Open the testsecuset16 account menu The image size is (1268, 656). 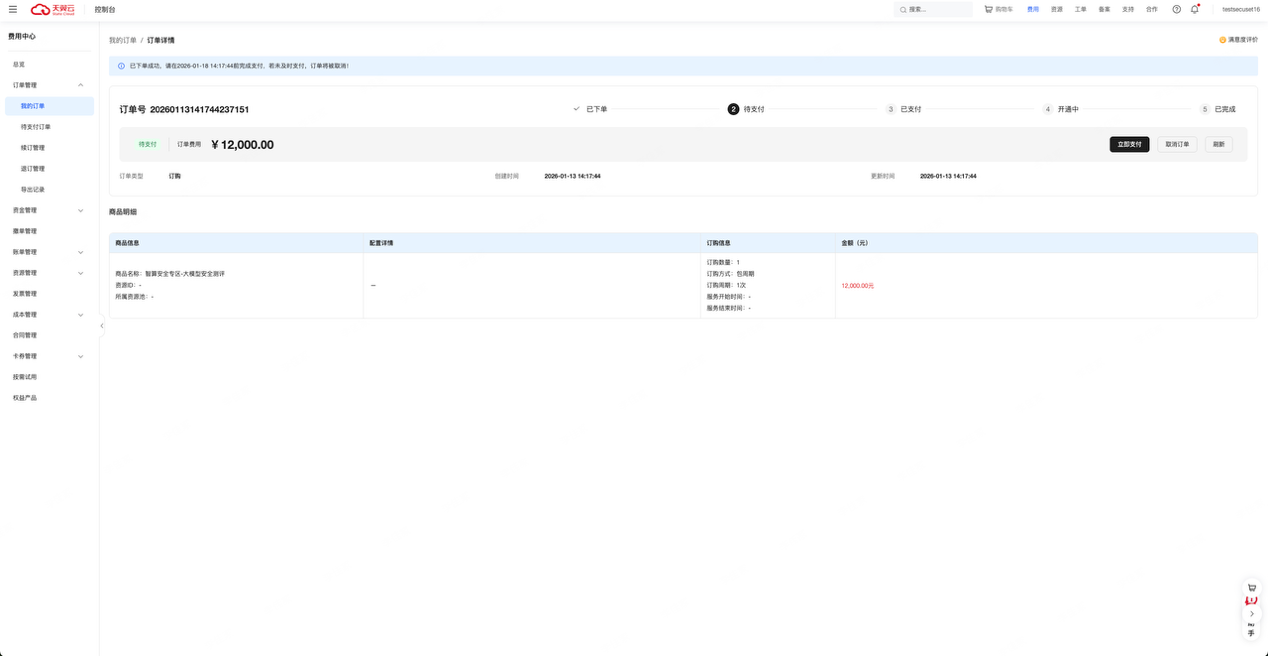pyautogui.click(x=1241, y=9)
